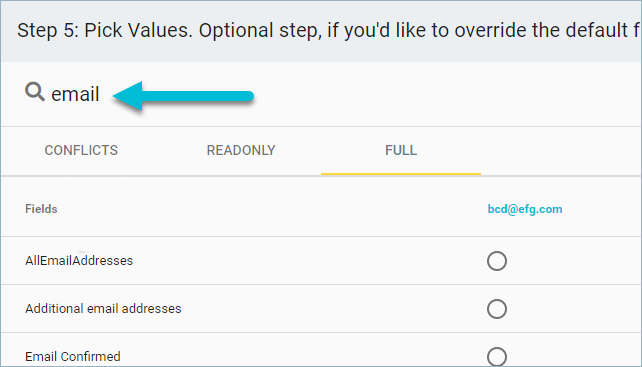The image size is (642, 367).
Task: Click the magnifying glass search icon
Action: [34, 92]
